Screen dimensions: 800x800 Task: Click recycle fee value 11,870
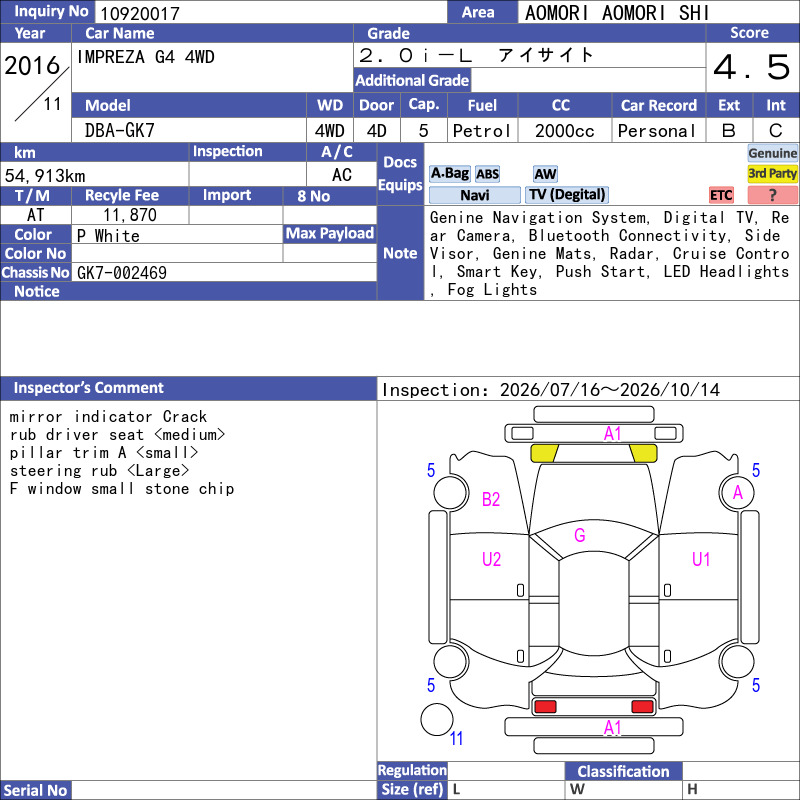[x=130, y=215]
